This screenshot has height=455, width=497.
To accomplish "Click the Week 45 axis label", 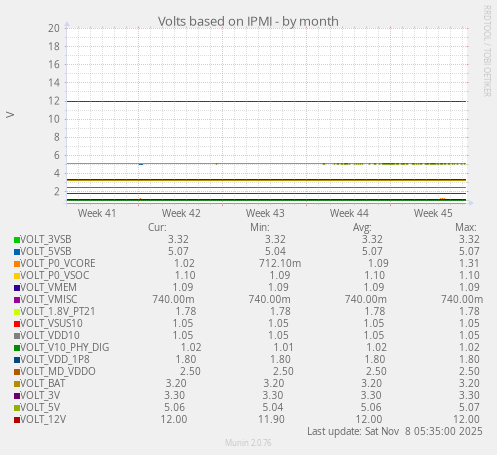I will point(433,213).
